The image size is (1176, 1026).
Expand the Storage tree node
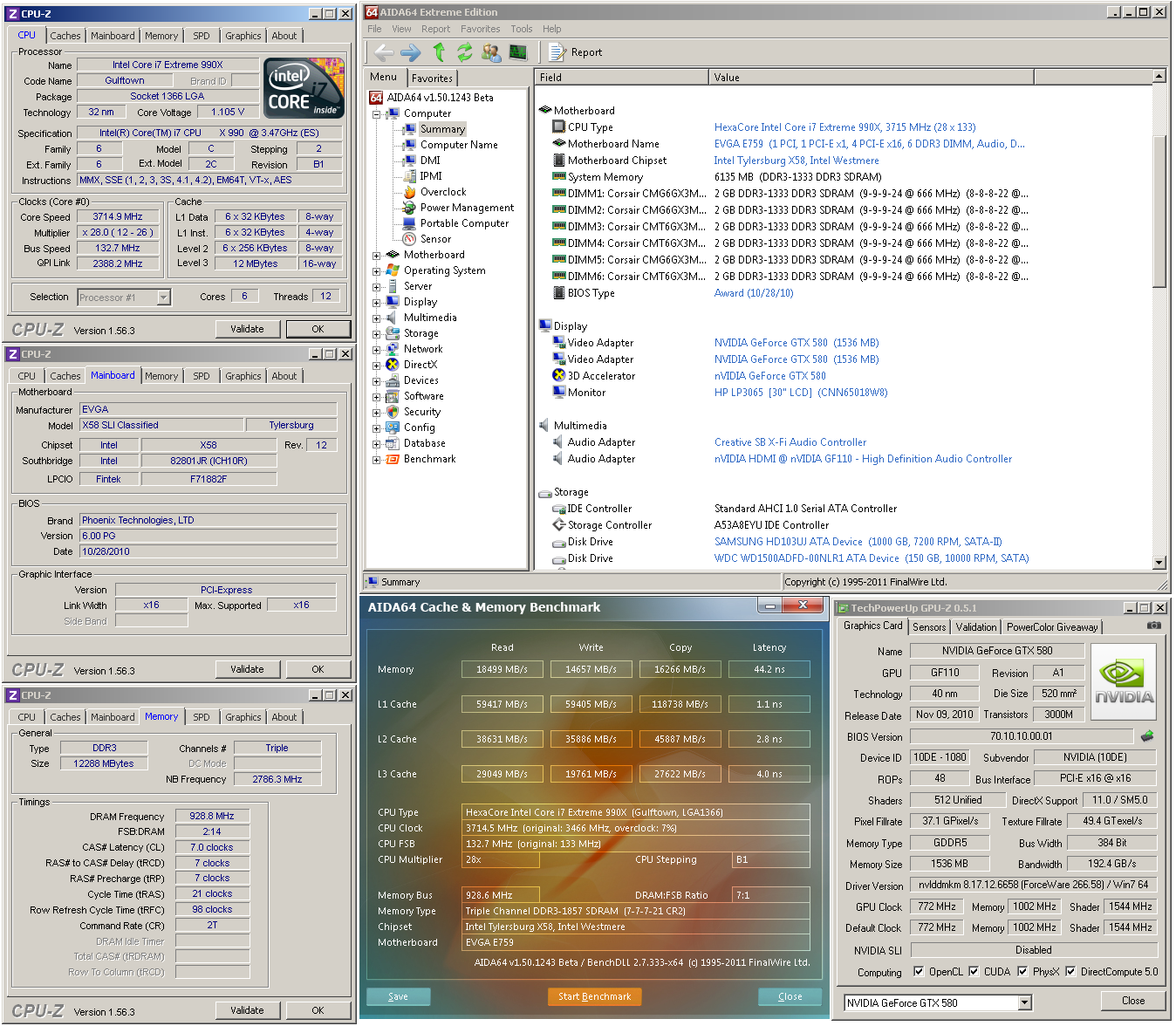[x=376, y=333]
